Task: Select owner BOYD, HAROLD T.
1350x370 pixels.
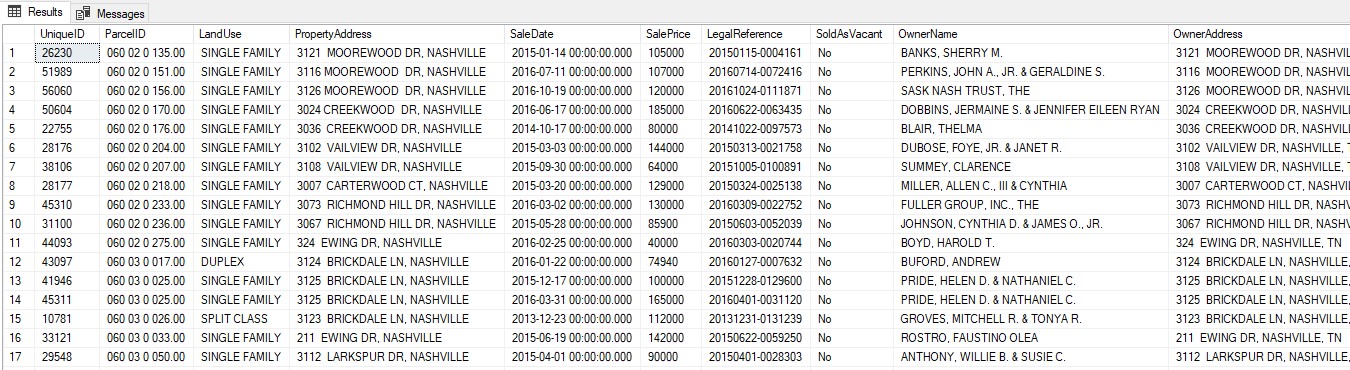Action: coord(1031,243)
